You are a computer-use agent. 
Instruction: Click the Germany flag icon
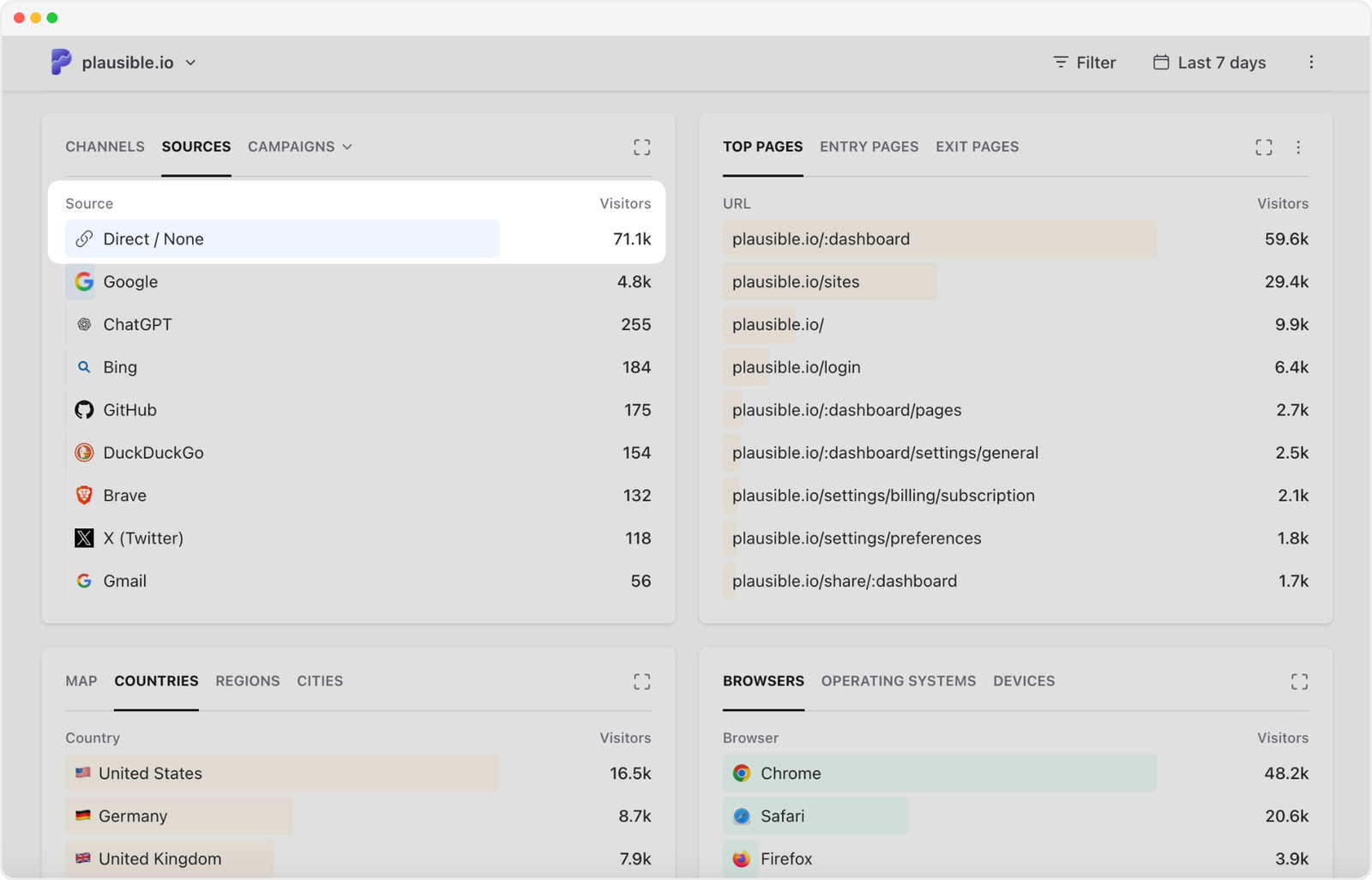click(83, 816)
